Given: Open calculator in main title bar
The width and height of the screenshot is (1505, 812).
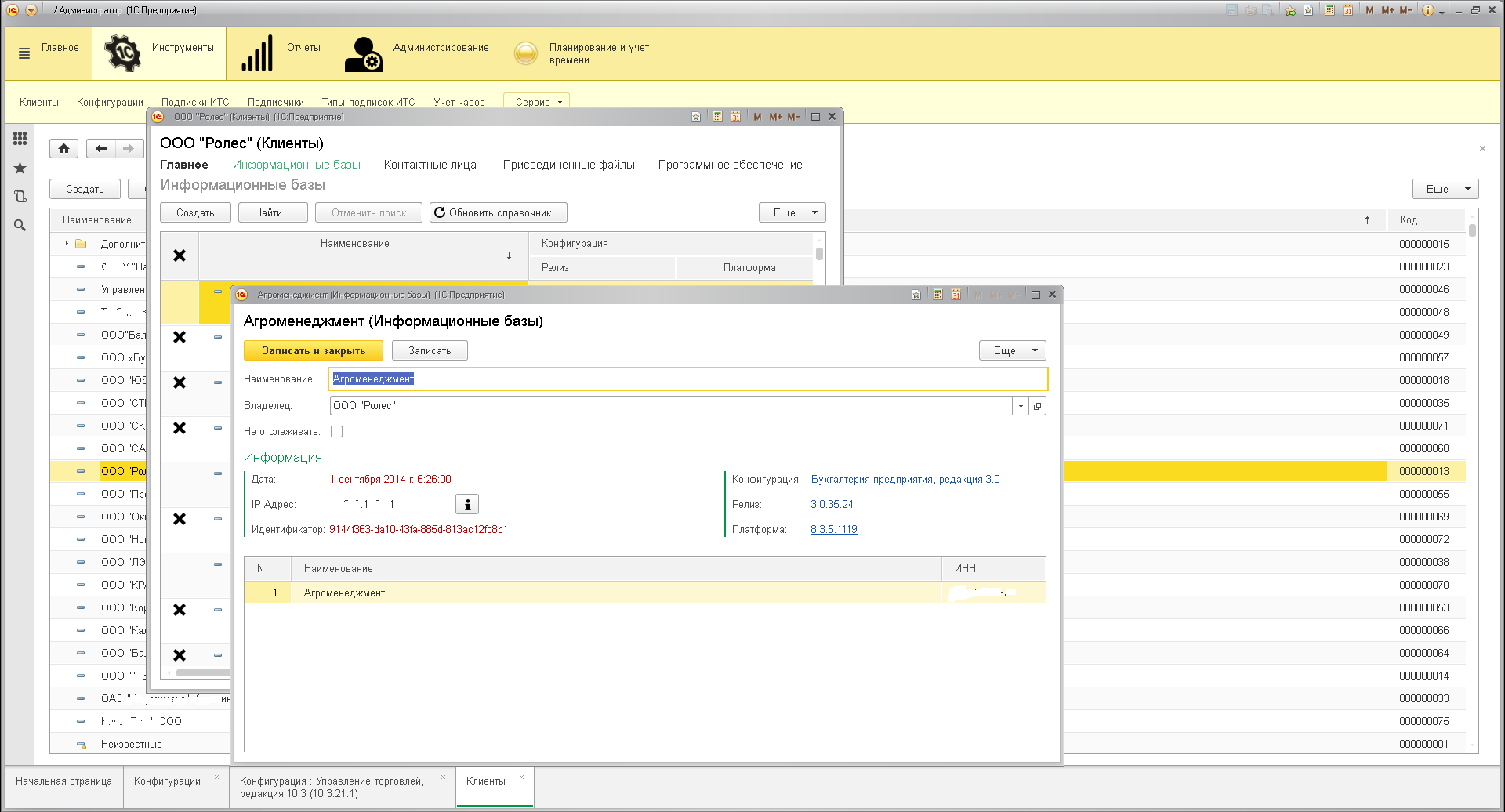Looking at the screenshot, I should [x=1330, y=10].
